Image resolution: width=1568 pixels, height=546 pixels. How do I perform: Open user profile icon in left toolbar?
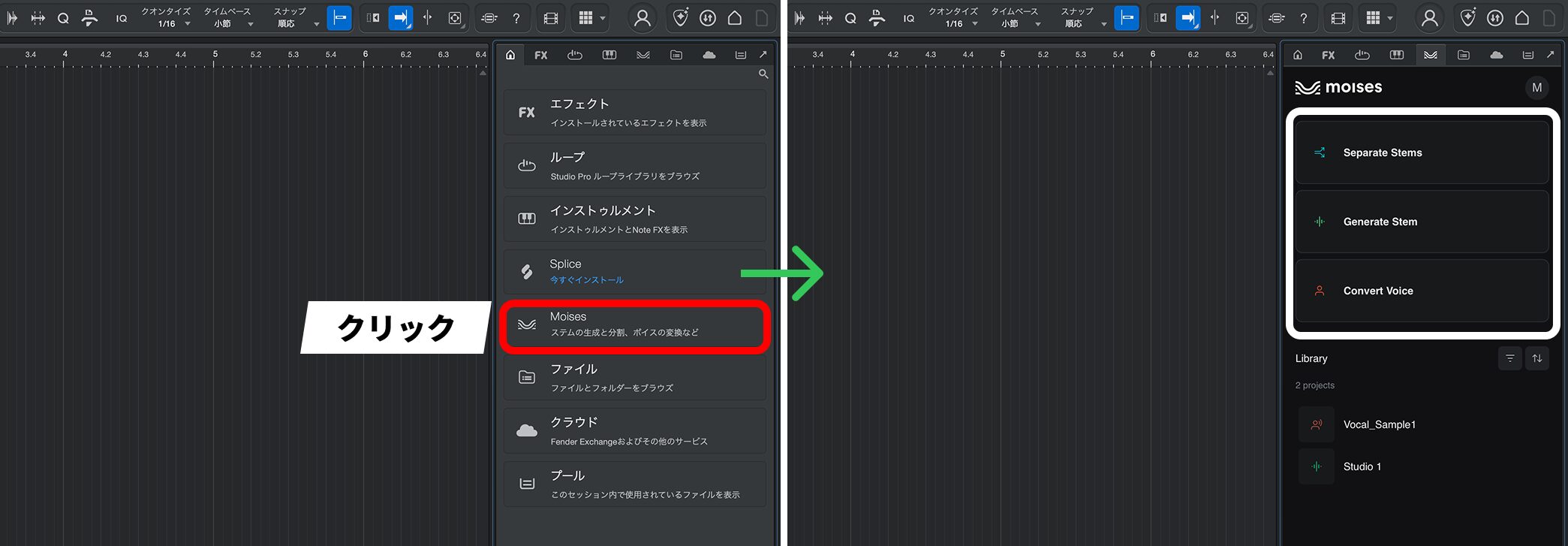pos(643,18)
